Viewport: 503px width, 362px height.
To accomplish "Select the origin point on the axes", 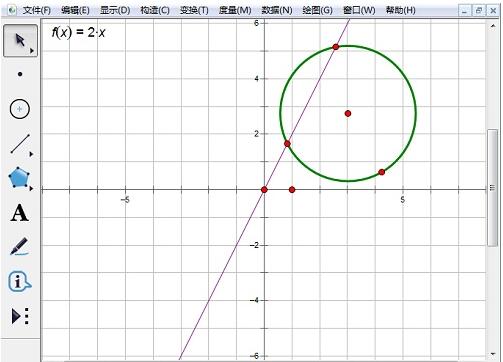I will [x=264, y=190].
